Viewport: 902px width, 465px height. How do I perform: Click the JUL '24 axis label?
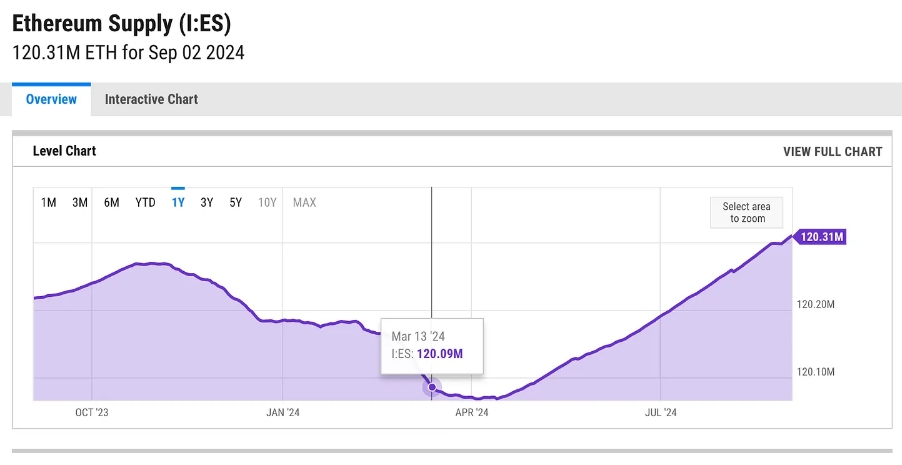pos(660,413)
